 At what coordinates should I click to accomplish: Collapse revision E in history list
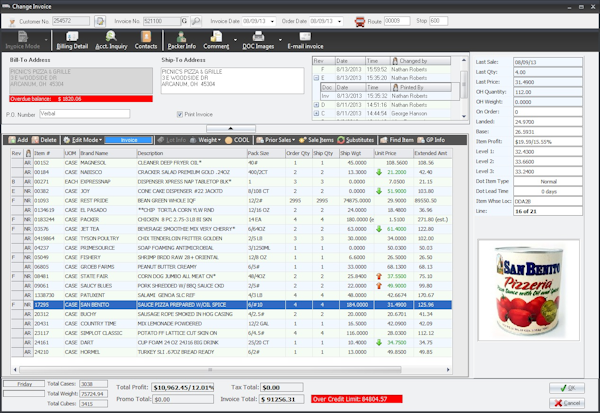click(316, 78)
